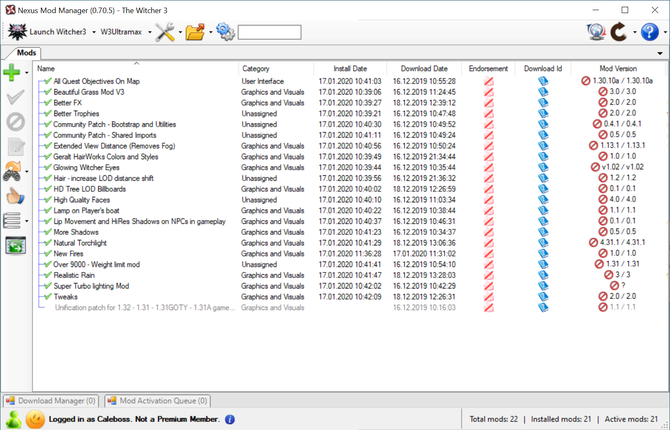This screenshot has height=430, width=670.
Task: Open dropdown arrow next to Launch Witcher3
Action: point(94,32)
